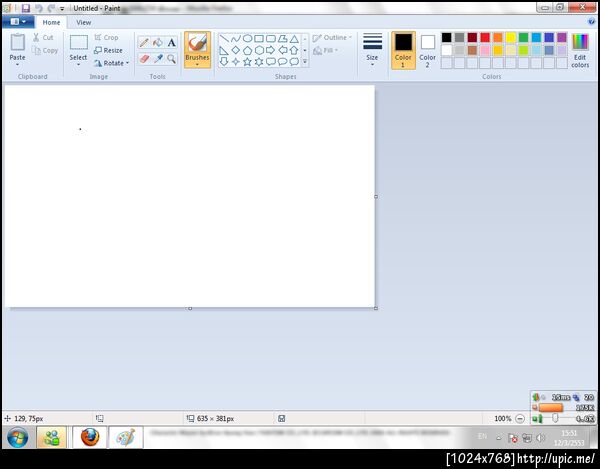Choose the Cloud callout shape
The height and width of the screenshot is (469, 600).
pyautogui.click(x=294, y=62)
